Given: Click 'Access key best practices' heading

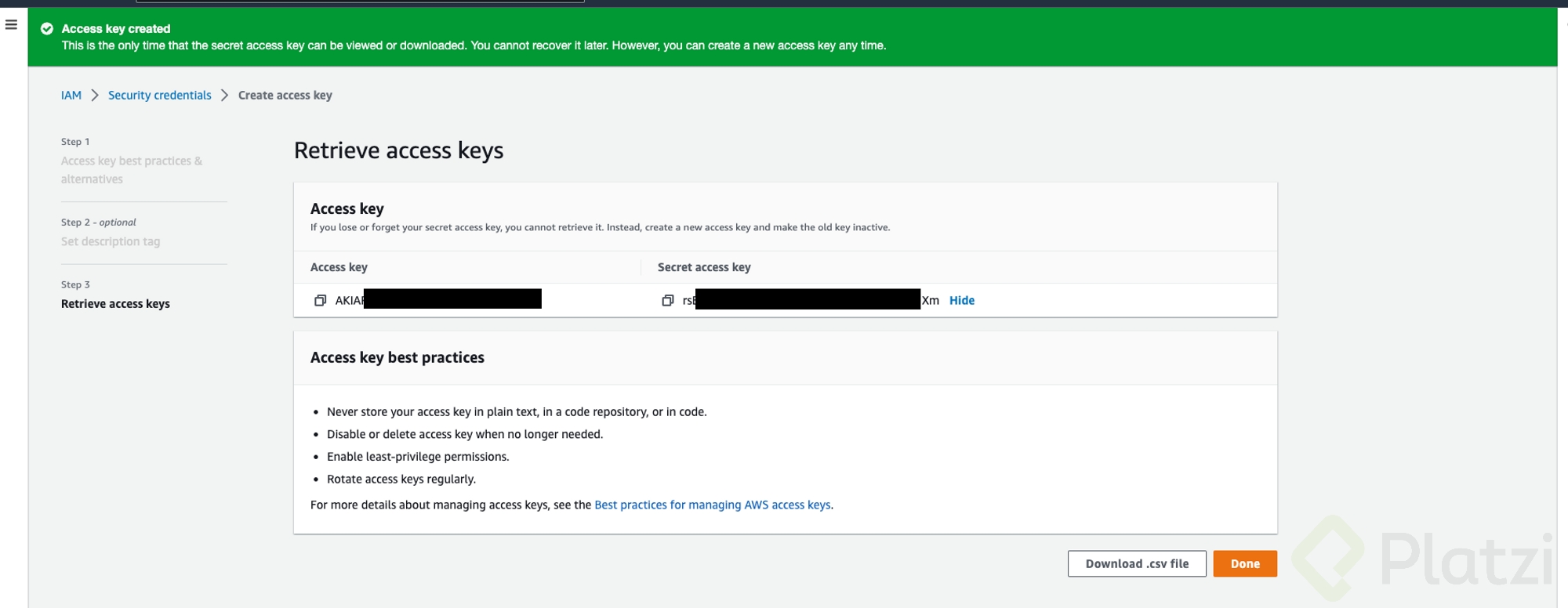Looking at the screenshot, I should [x=397, y=358].
